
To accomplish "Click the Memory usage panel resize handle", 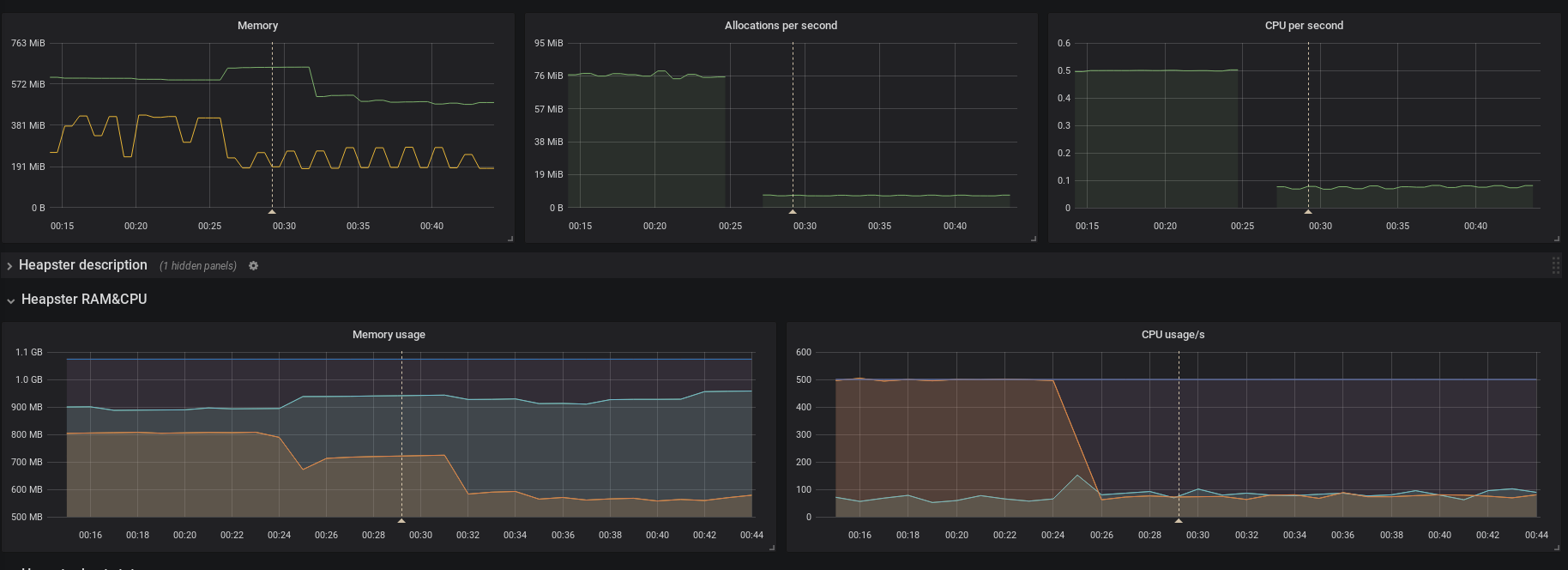I will click(772, 548).
